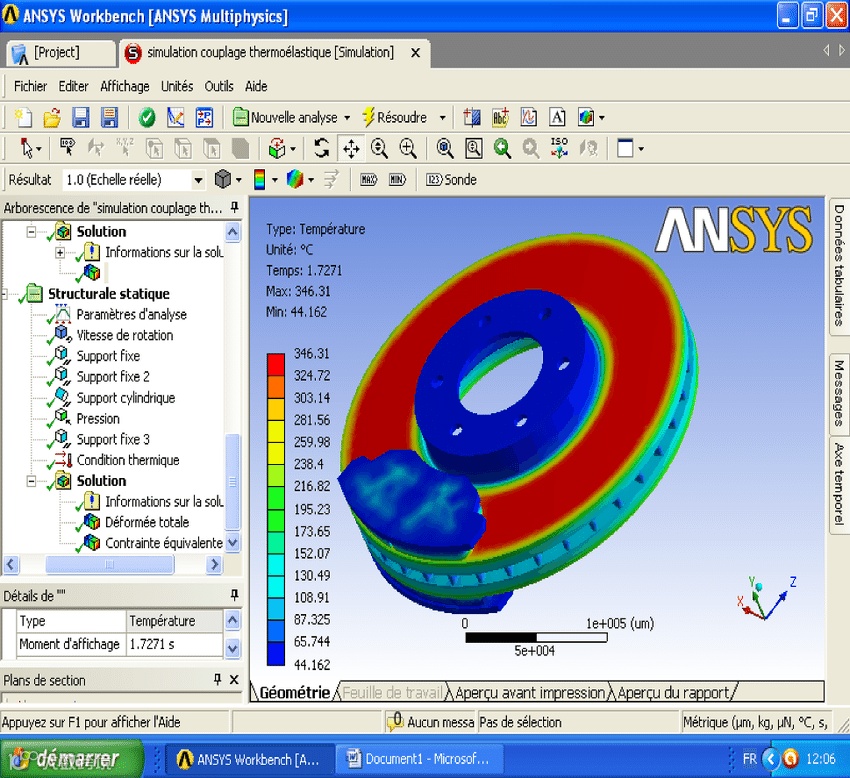Image resolution: width=850 pixels, height=778 pixels.
Task: Select Paramètres d'analyse tree item
Action: pyautogui.click(x=131, y=314)
